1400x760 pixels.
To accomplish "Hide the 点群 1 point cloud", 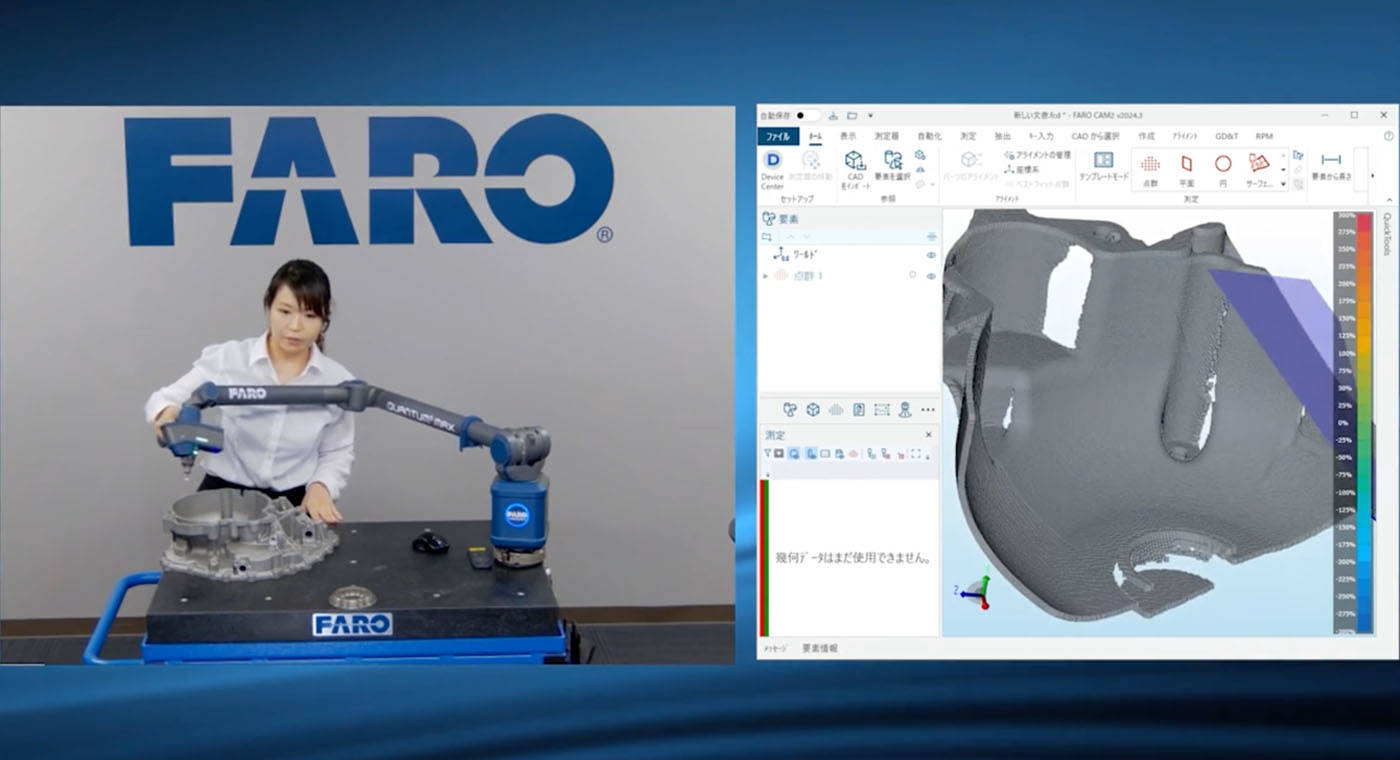I will [931, 276].
